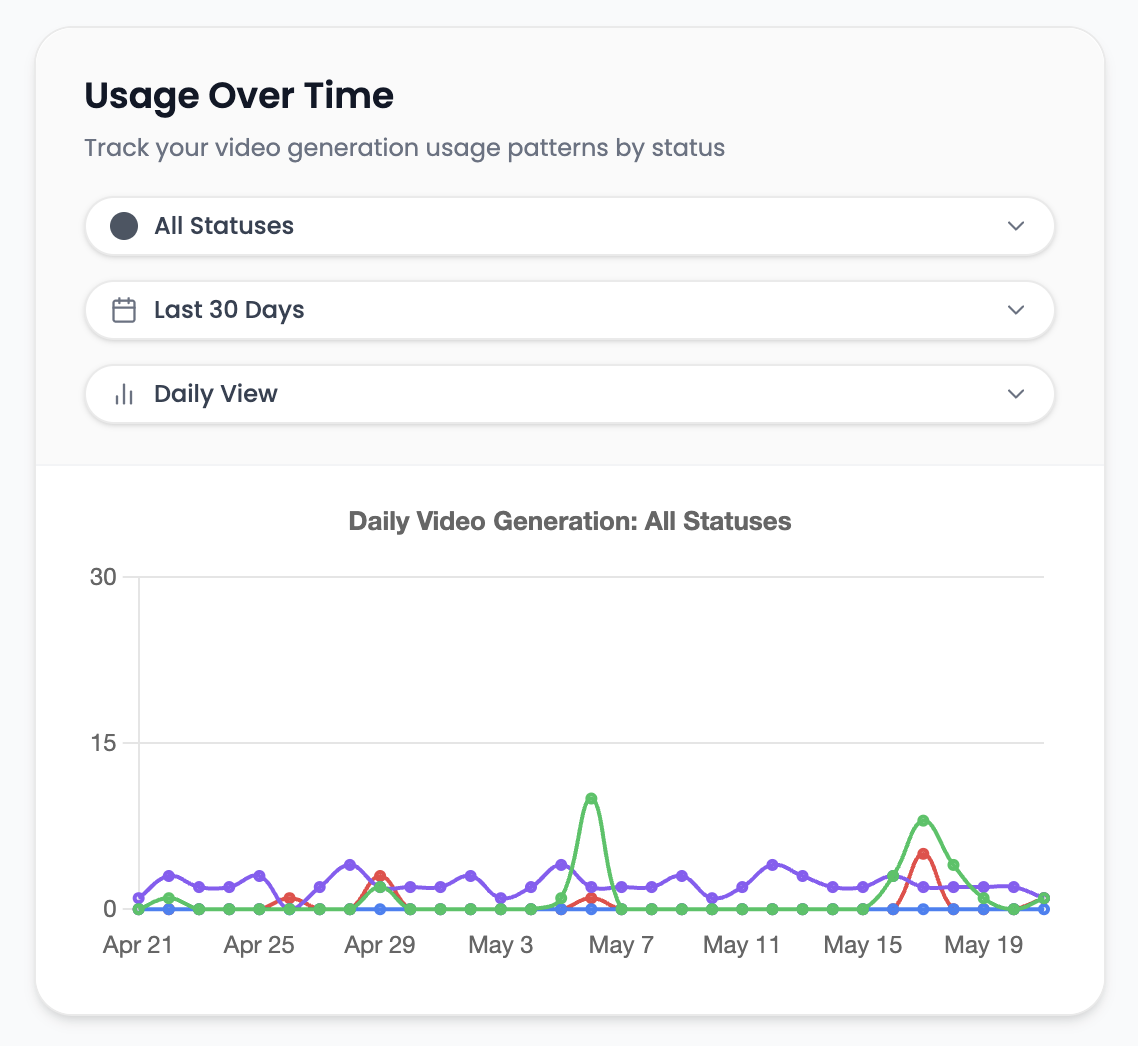Click the Last 30 Days label text
Viewport: 1138px width, 1046px height.
pos(229,310)
